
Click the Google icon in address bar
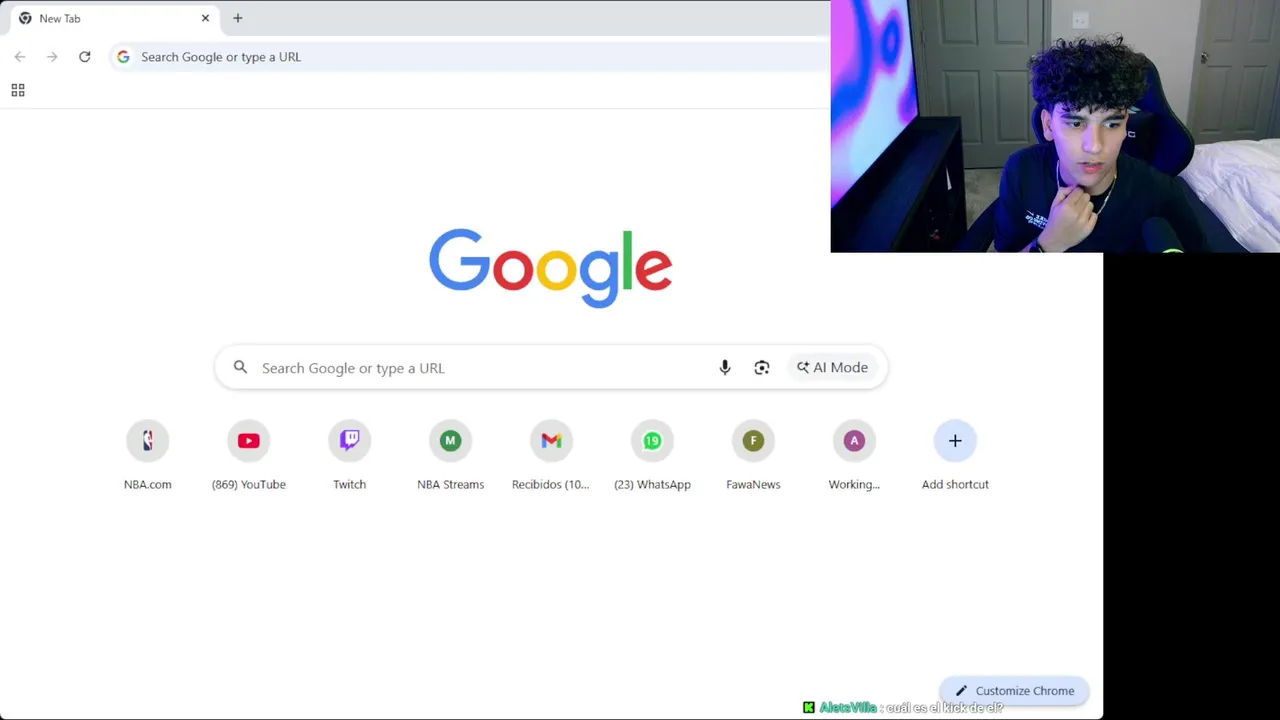tap(123, 57)
